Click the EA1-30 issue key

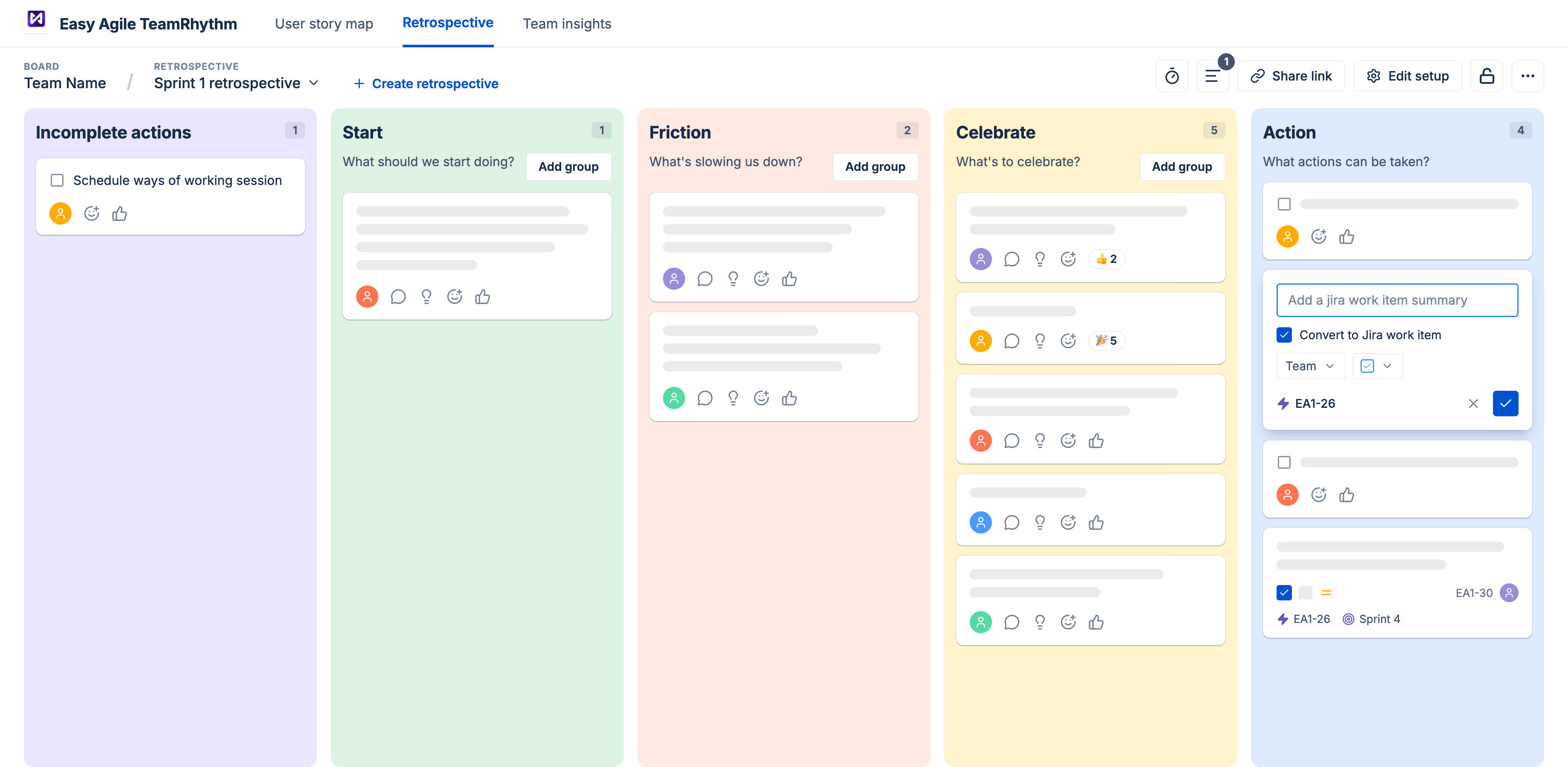tap(1474, 593)
